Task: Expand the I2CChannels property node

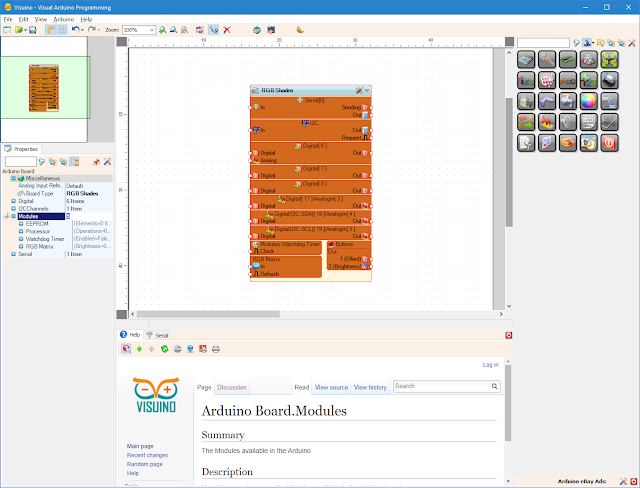Action: [13, 209]
